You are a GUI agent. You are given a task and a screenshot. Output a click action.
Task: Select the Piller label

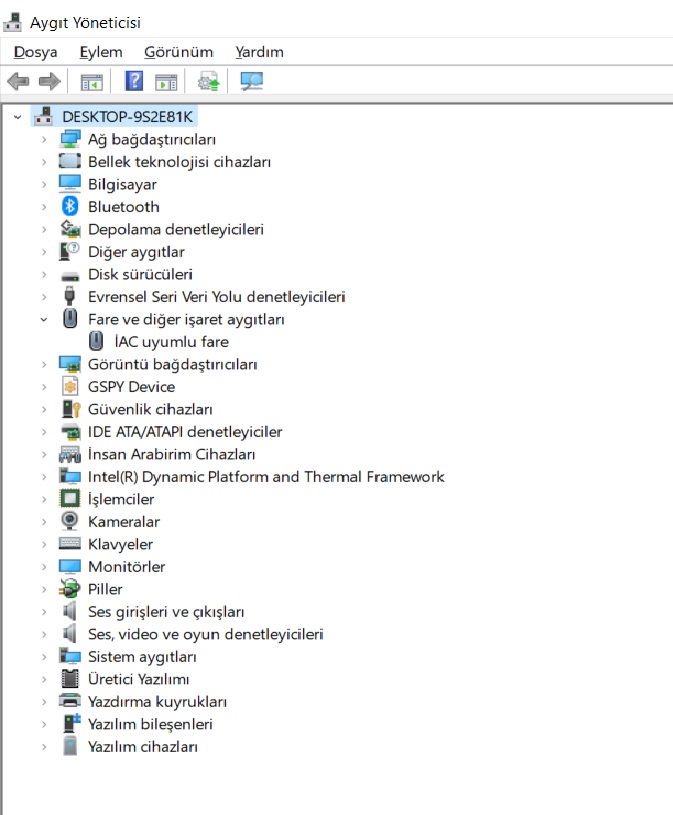(x=105, y=589)
